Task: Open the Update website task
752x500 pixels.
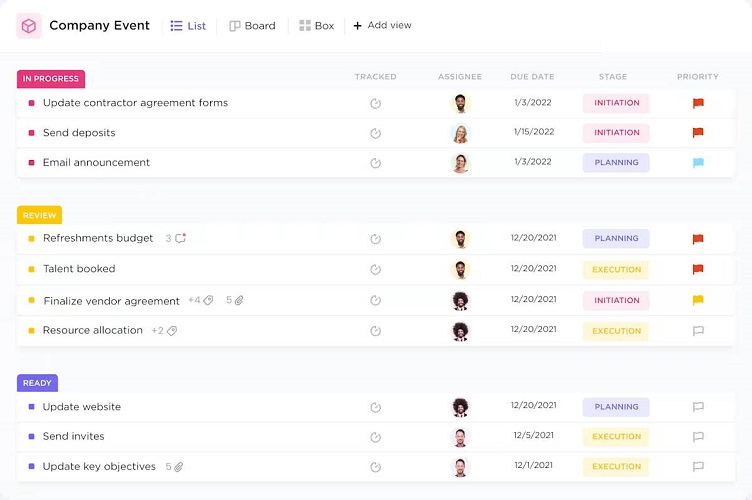Action: point(82,407)
